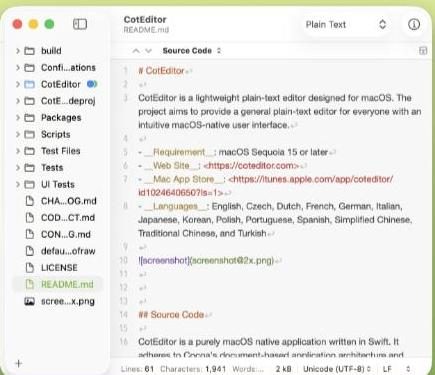Image resolution: width=435 pixels, height=375 pixels.
Task: Open the document inspector info button
Action: click(x=414, y=24)
